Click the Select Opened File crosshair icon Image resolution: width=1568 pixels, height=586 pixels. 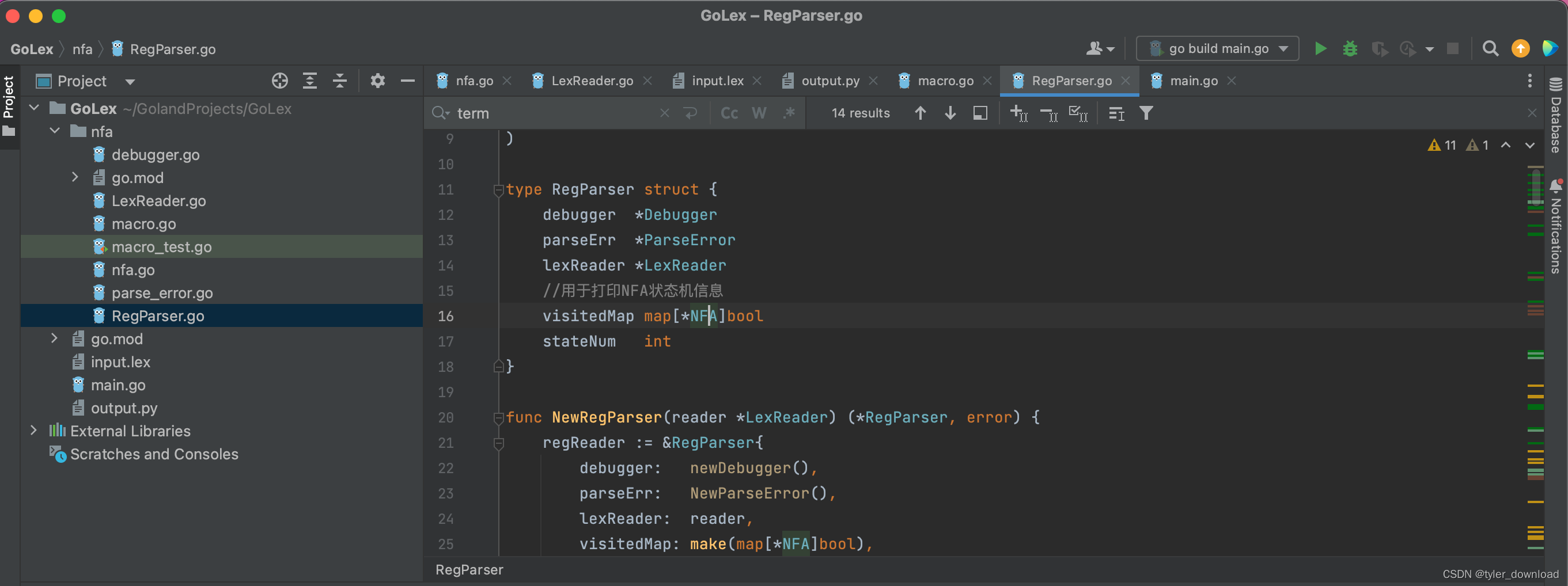(279, 81)
